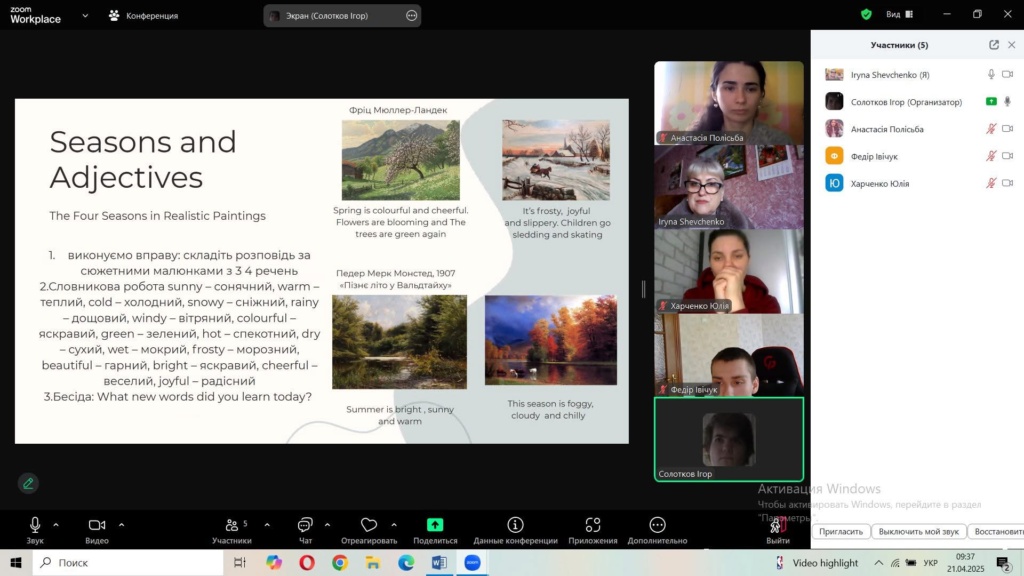Open the Windows notification center
The height and width of the screenshot is (576, 1024).
click(x=1004, y=563)
